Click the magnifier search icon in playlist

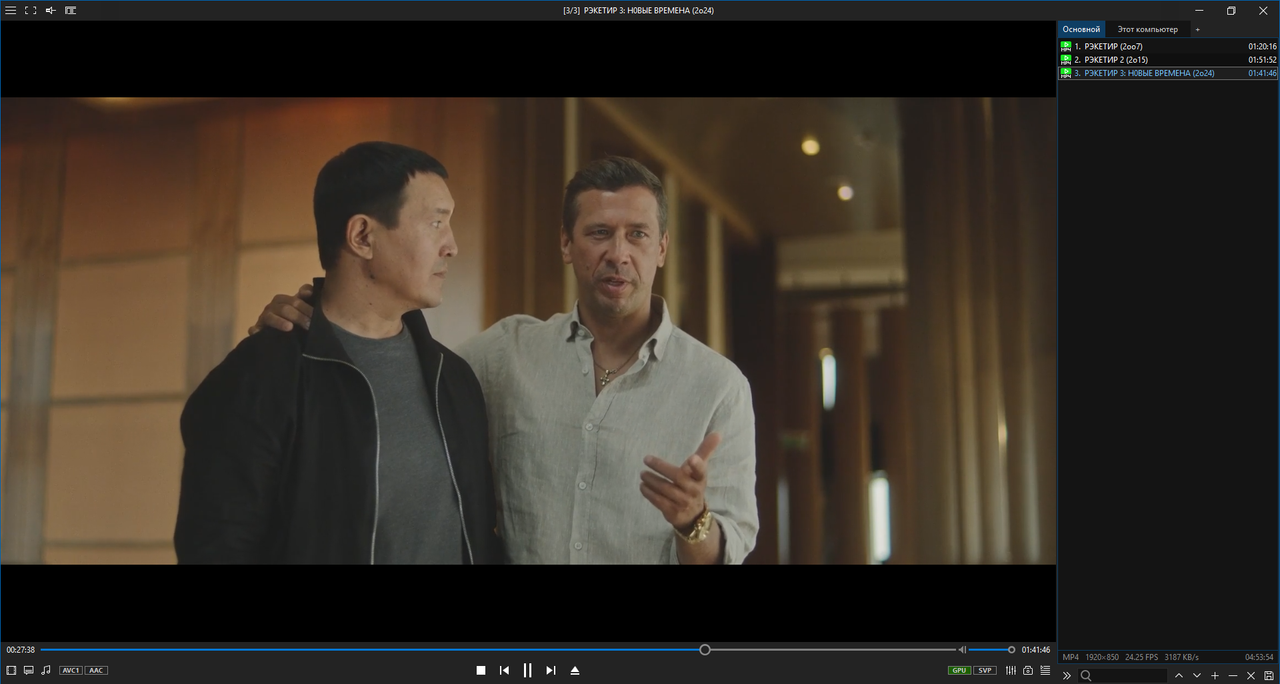pos(1086,676)
